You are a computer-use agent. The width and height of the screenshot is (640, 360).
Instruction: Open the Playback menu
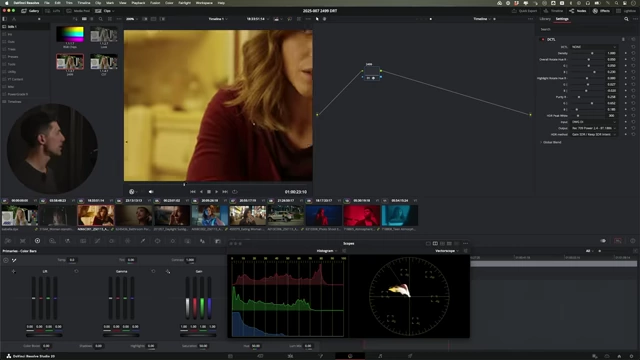pyautogui.click(x=138, y=3)
